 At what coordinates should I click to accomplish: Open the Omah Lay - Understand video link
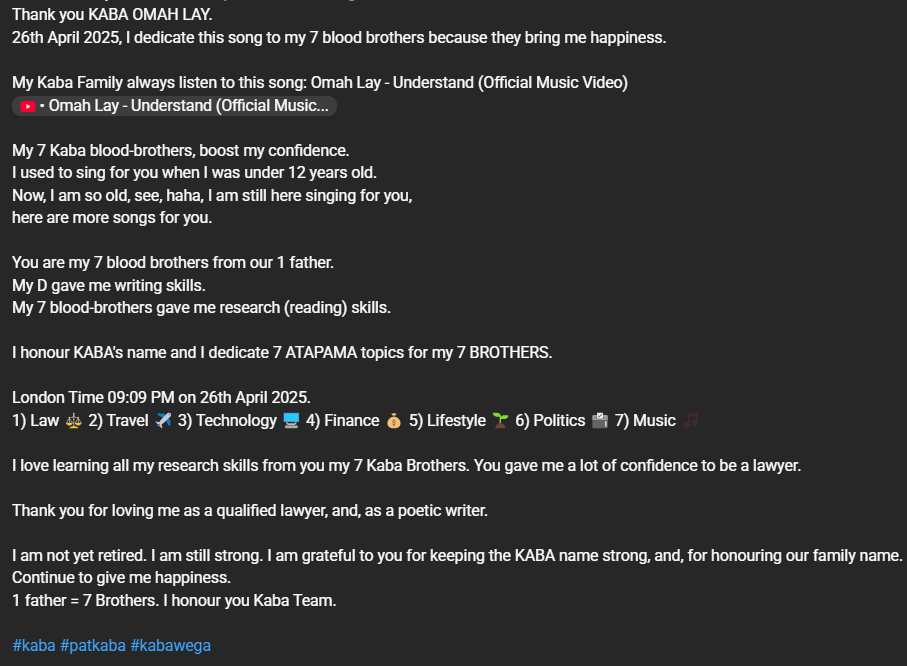pyautogui.click(x=188, y=106)
